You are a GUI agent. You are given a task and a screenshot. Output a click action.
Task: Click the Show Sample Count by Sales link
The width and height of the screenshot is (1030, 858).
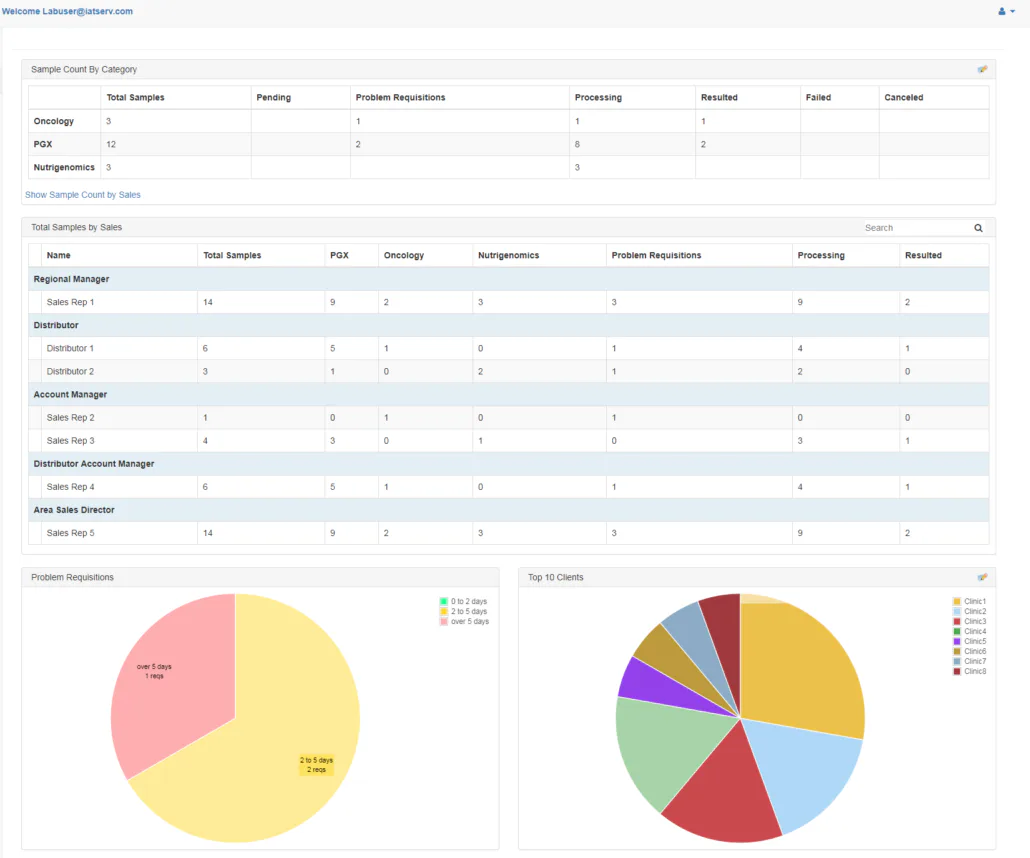(82, 194)
